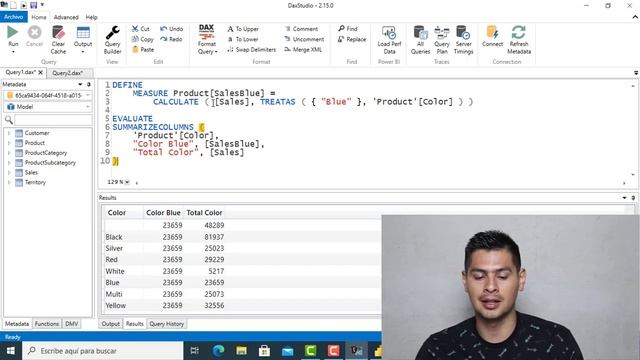
Task: Merge XML in the query
Action: pyautogui.click(x=303, y=49)
